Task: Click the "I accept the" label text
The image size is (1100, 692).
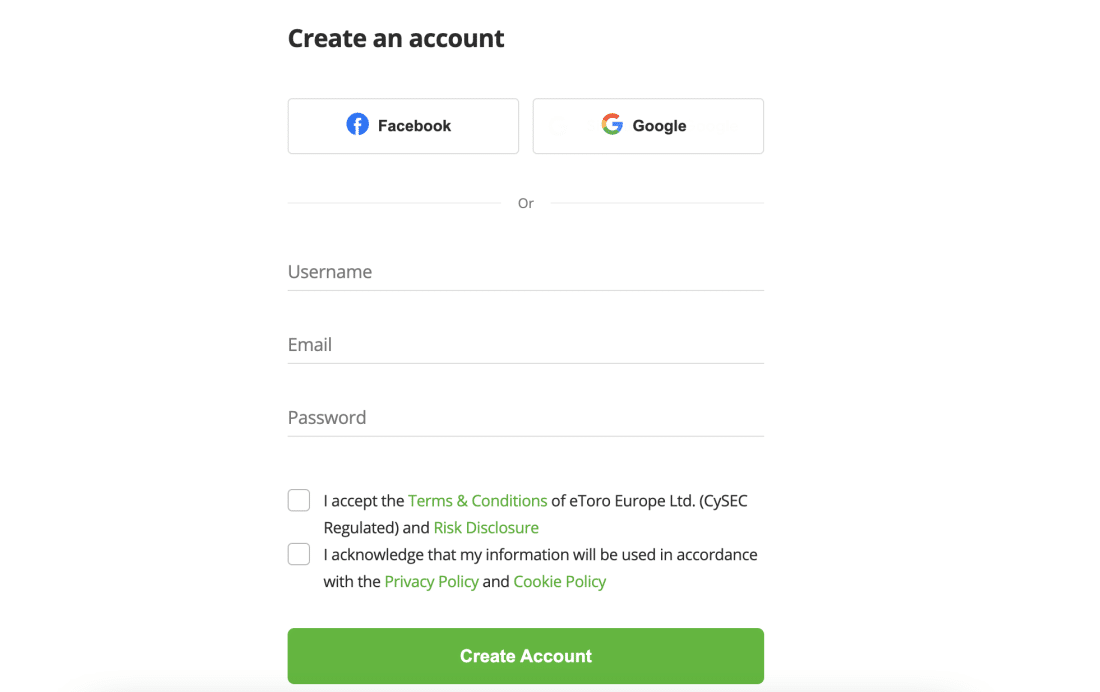Action: pyautogui.click(x=364, y=500)
